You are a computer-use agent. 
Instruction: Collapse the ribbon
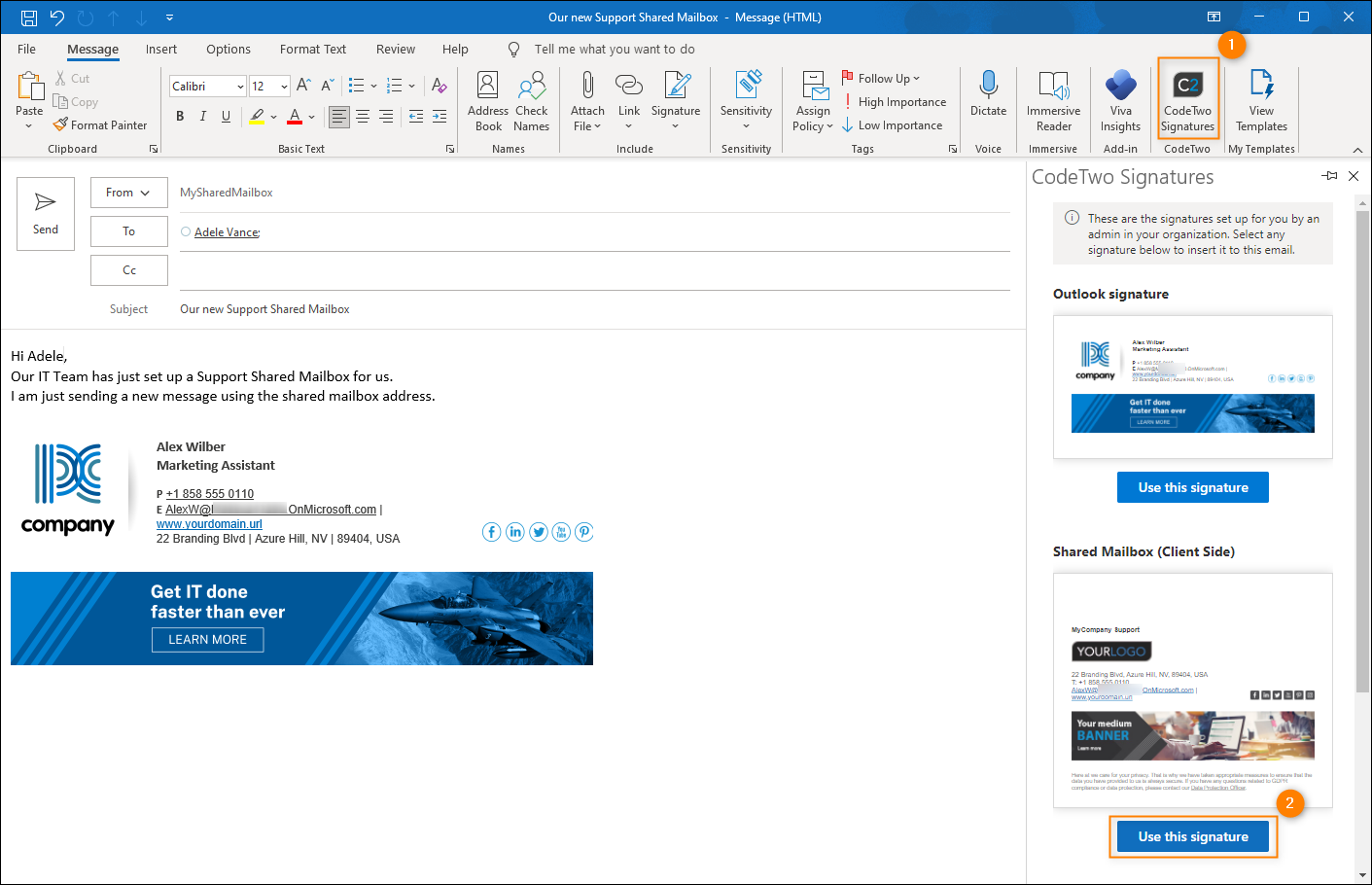(x=1357, y=150)
